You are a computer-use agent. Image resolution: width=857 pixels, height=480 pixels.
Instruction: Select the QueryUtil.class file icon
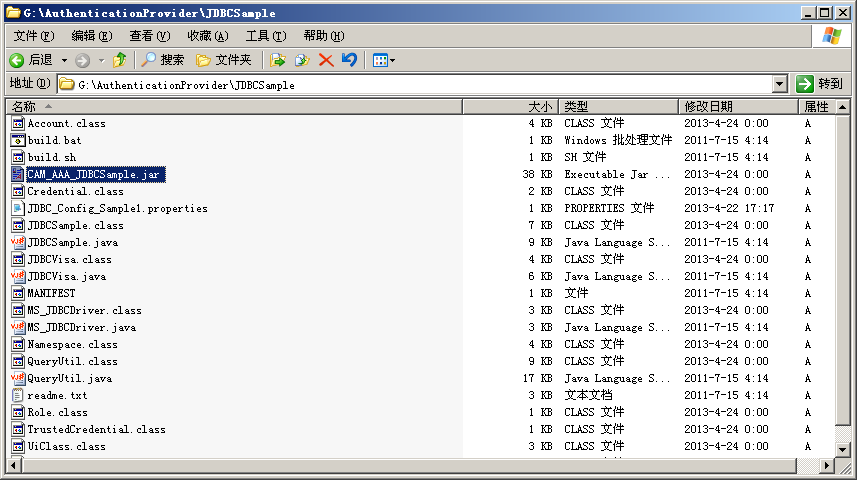click(x=18, y=361)
